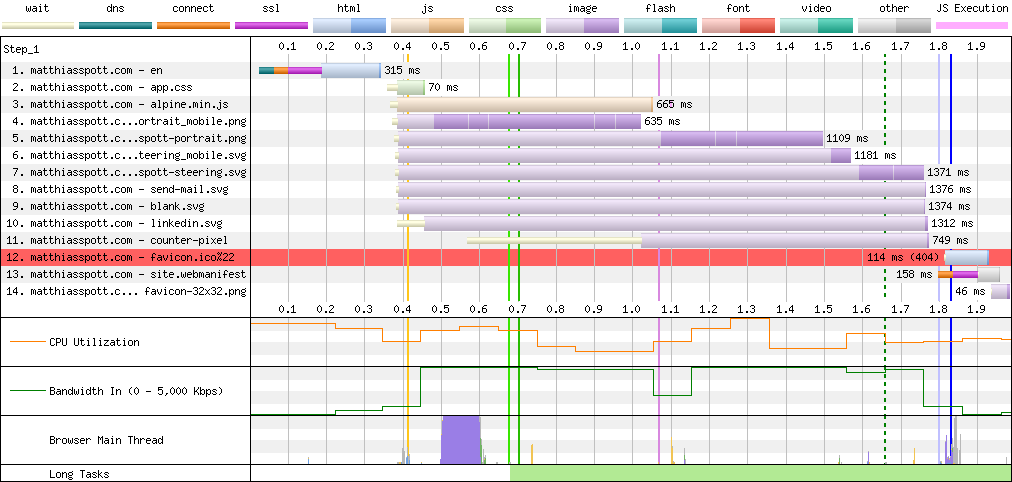Image resolution: width=1012 pixels, height=482 pixels.
Task: Click the 1374 ms timing value
Action: click(x=949, y=206)
